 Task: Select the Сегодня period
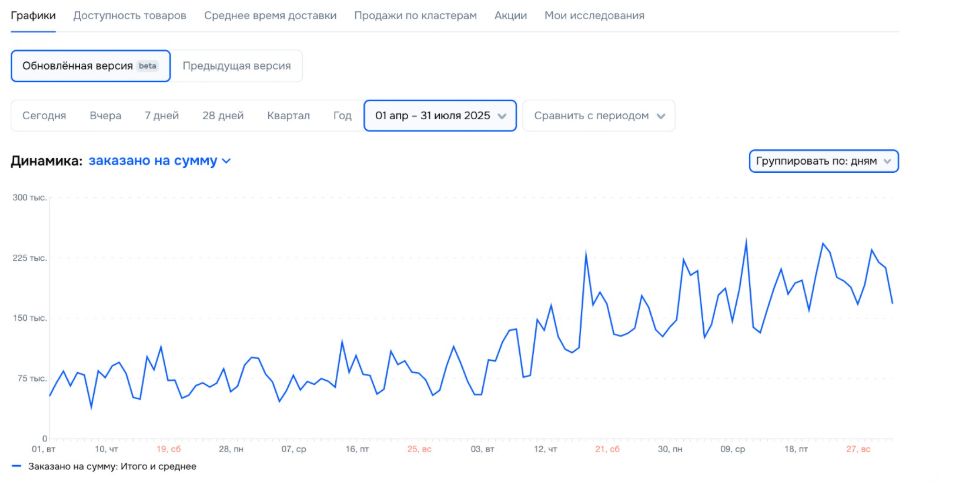(x=44, y=116)
